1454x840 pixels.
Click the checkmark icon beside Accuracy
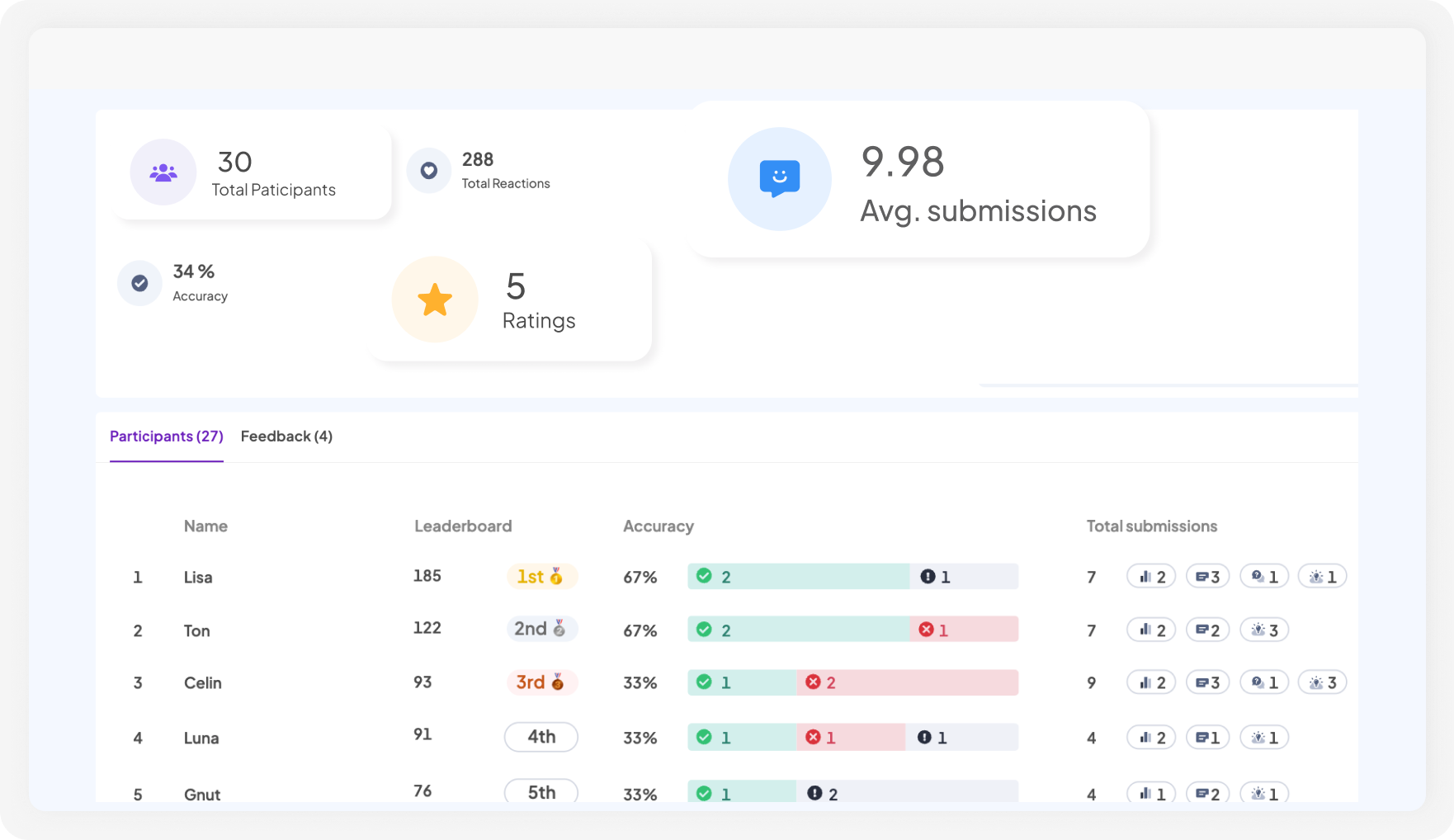coord(139,282)
